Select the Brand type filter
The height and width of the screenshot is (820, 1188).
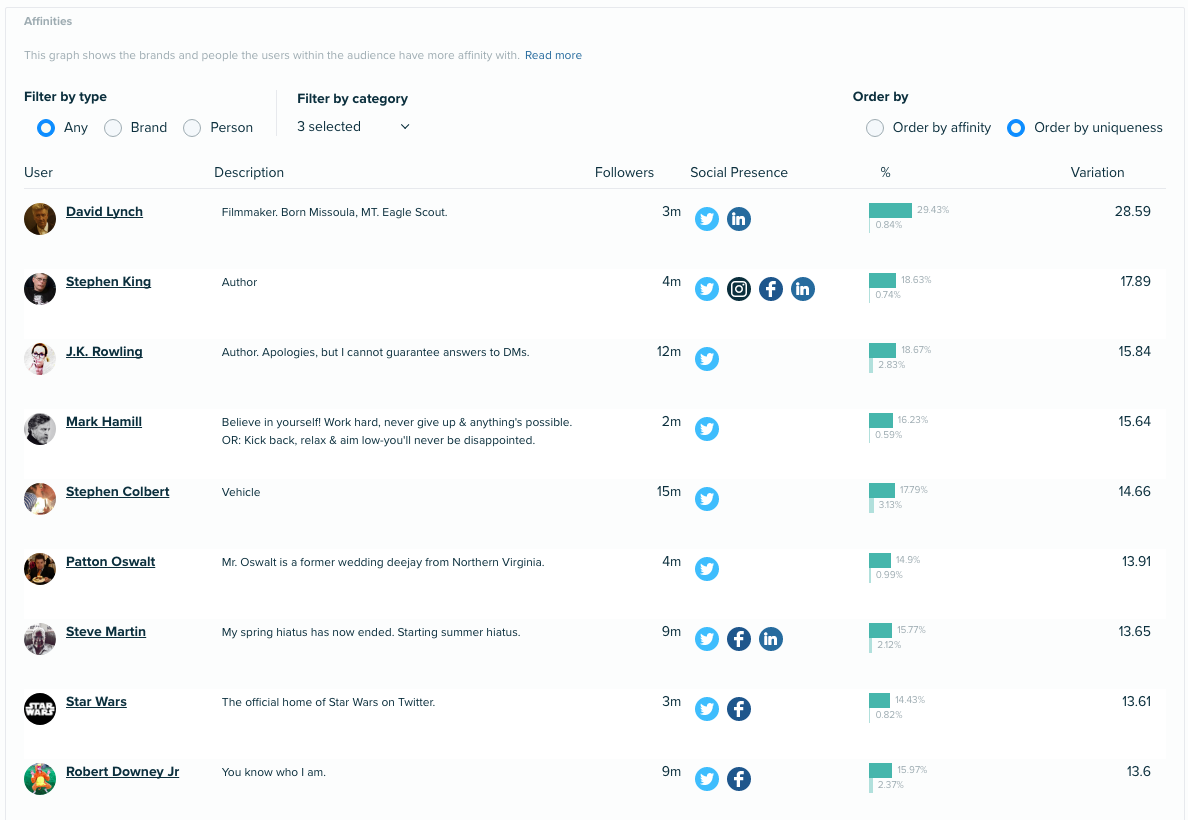113,128
